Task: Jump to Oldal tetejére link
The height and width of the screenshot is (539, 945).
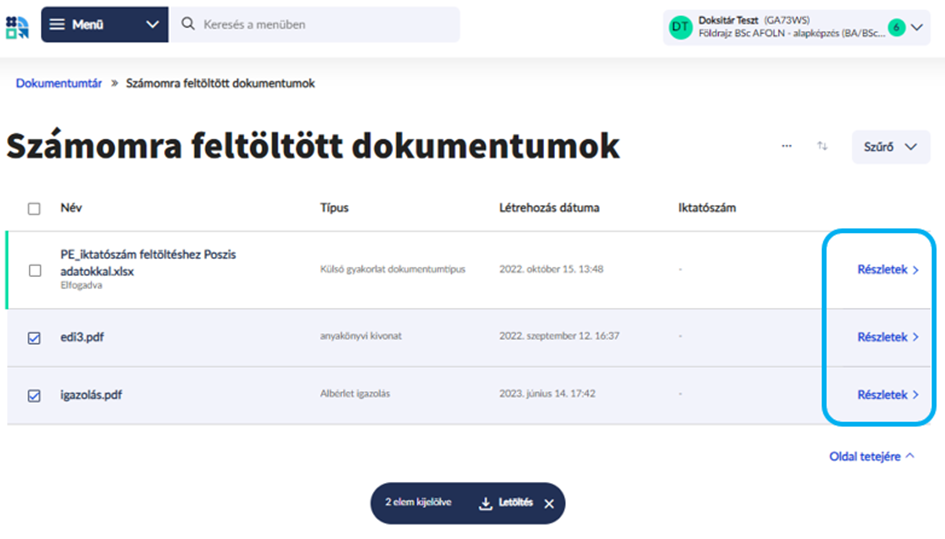Action: tap(871, 456)
